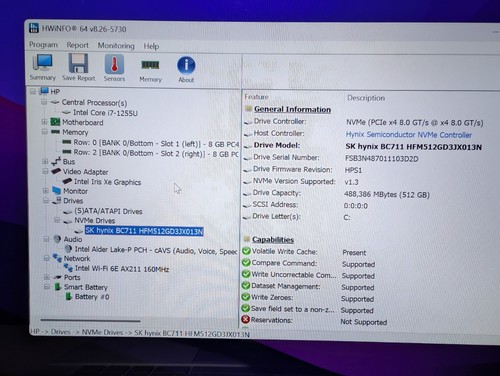Open the Summary toolbar icon

click(x=42, y=63)
